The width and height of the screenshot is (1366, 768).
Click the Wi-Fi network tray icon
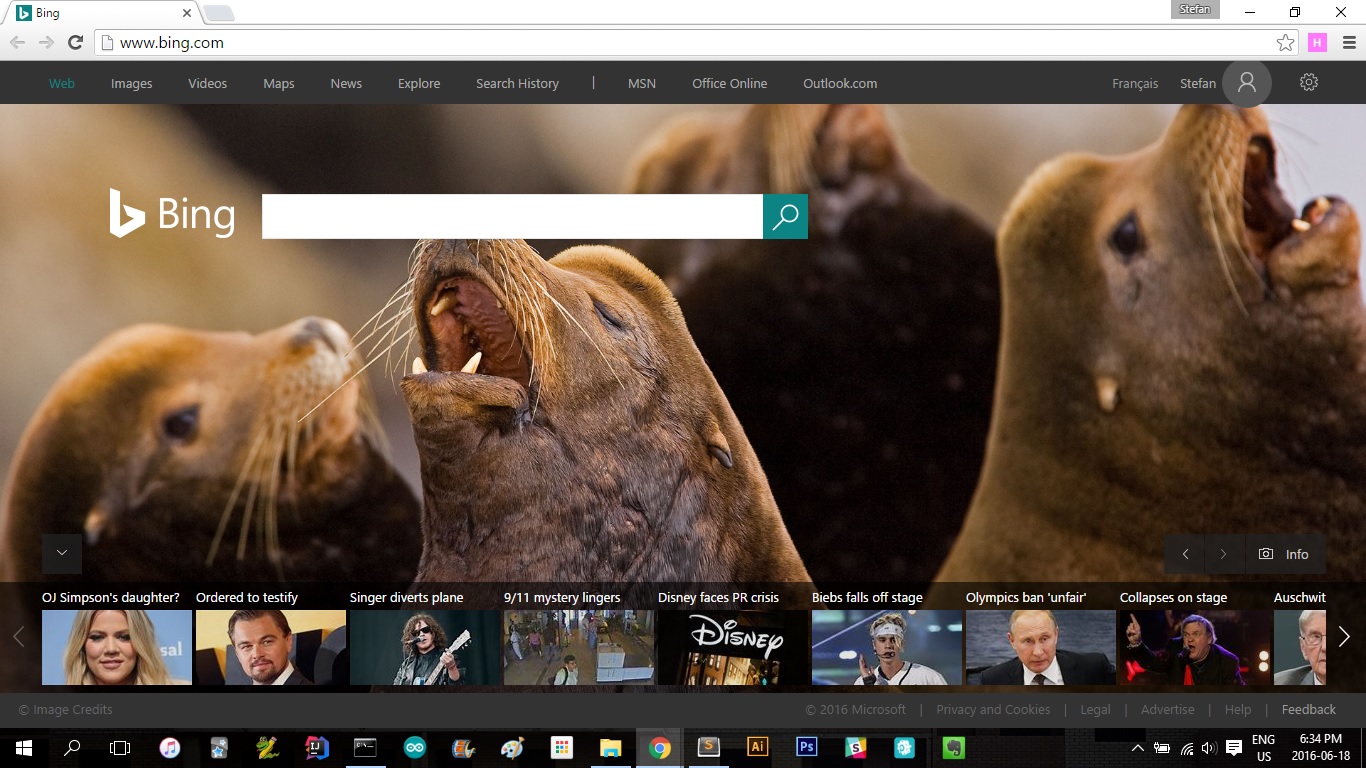coord(1187,748)
